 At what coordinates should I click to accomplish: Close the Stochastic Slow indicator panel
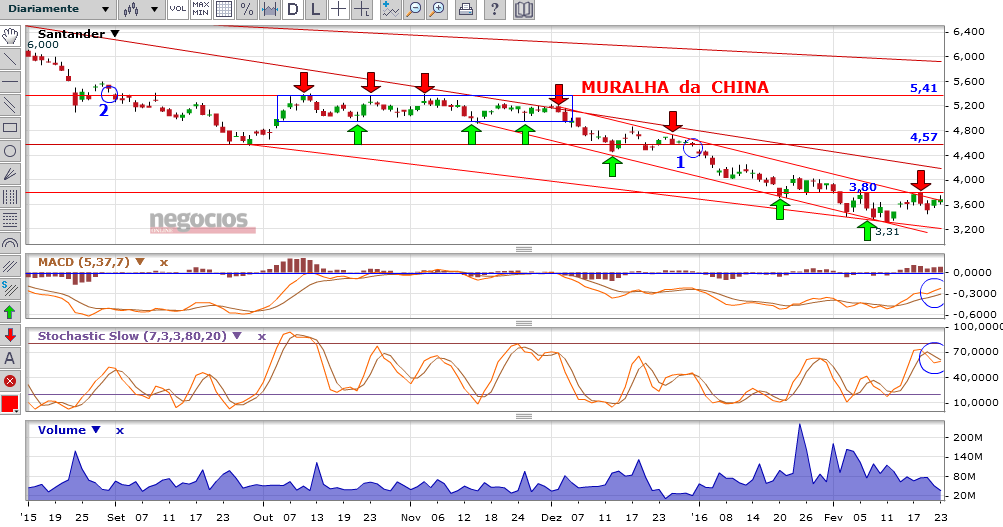point(262,336)
